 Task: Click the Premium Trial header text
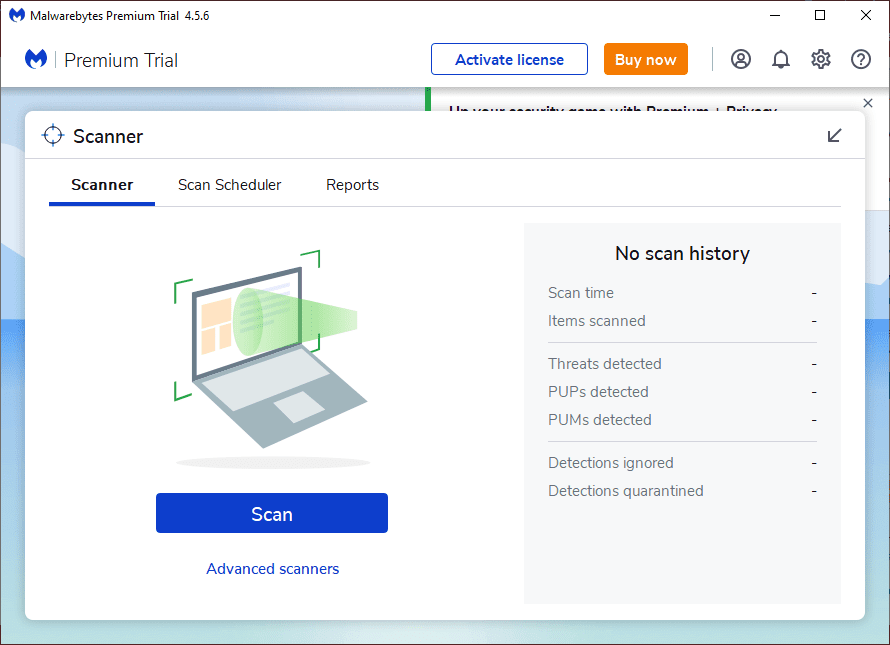pos(121,60)
